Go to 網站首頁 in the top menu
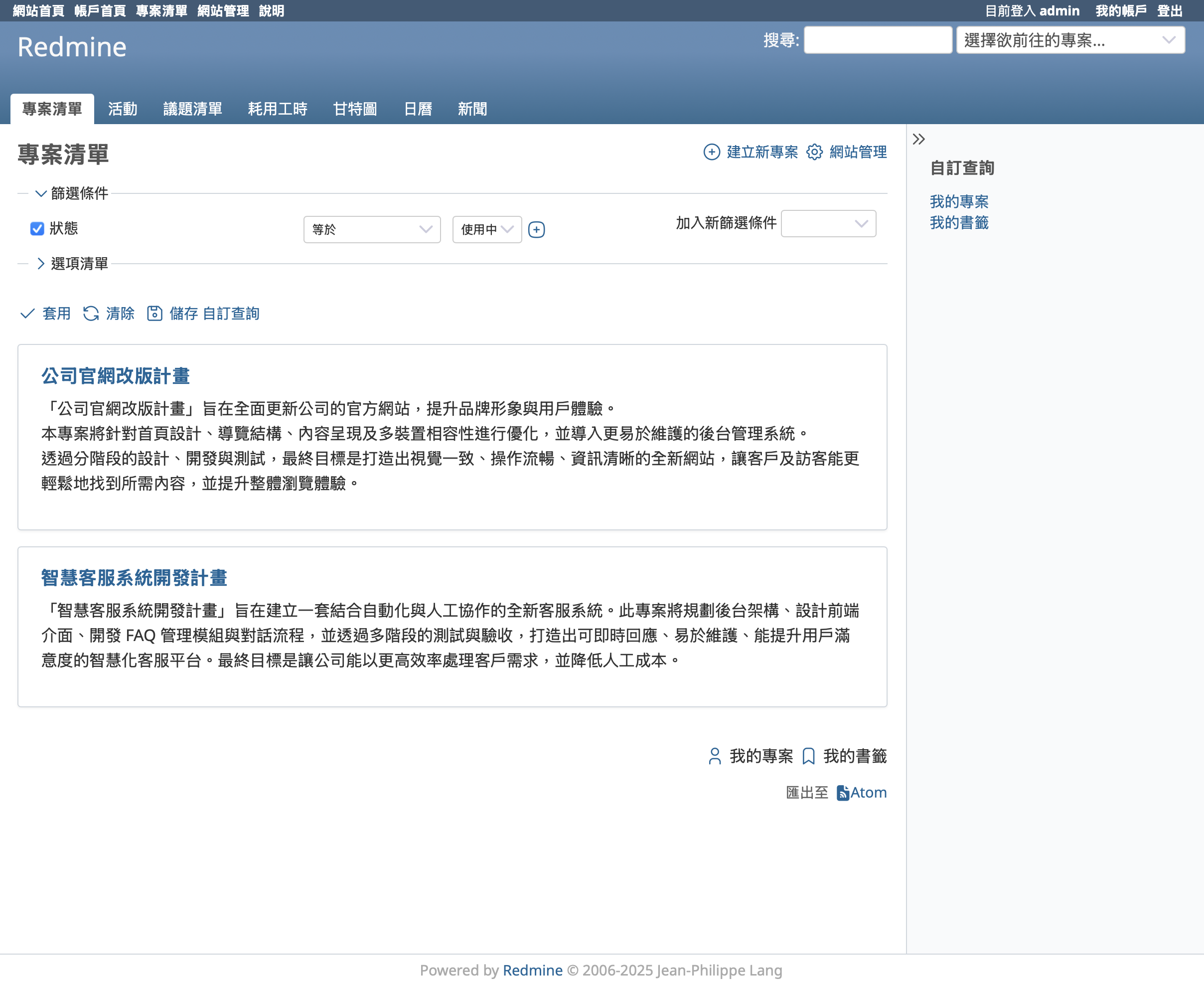The width and height of the screenshot is (1204, 985). coord(38,11)
